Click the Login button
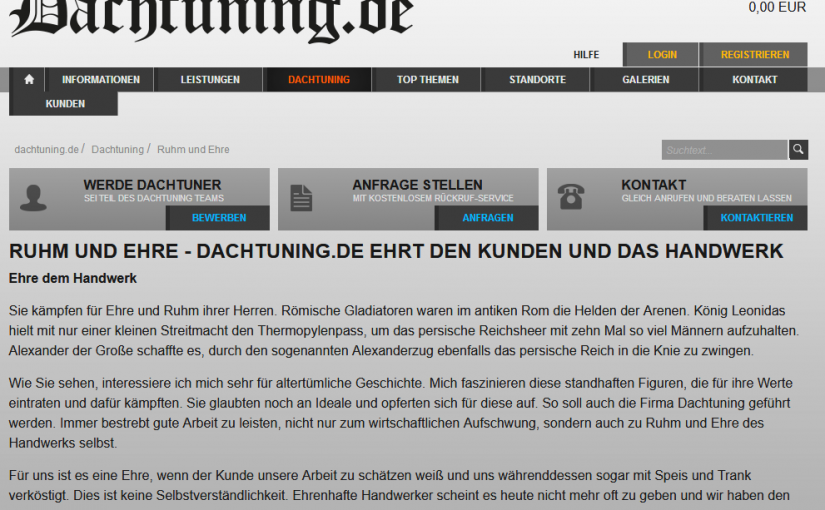This screenshot has height=510, width=825. [661, 55]
